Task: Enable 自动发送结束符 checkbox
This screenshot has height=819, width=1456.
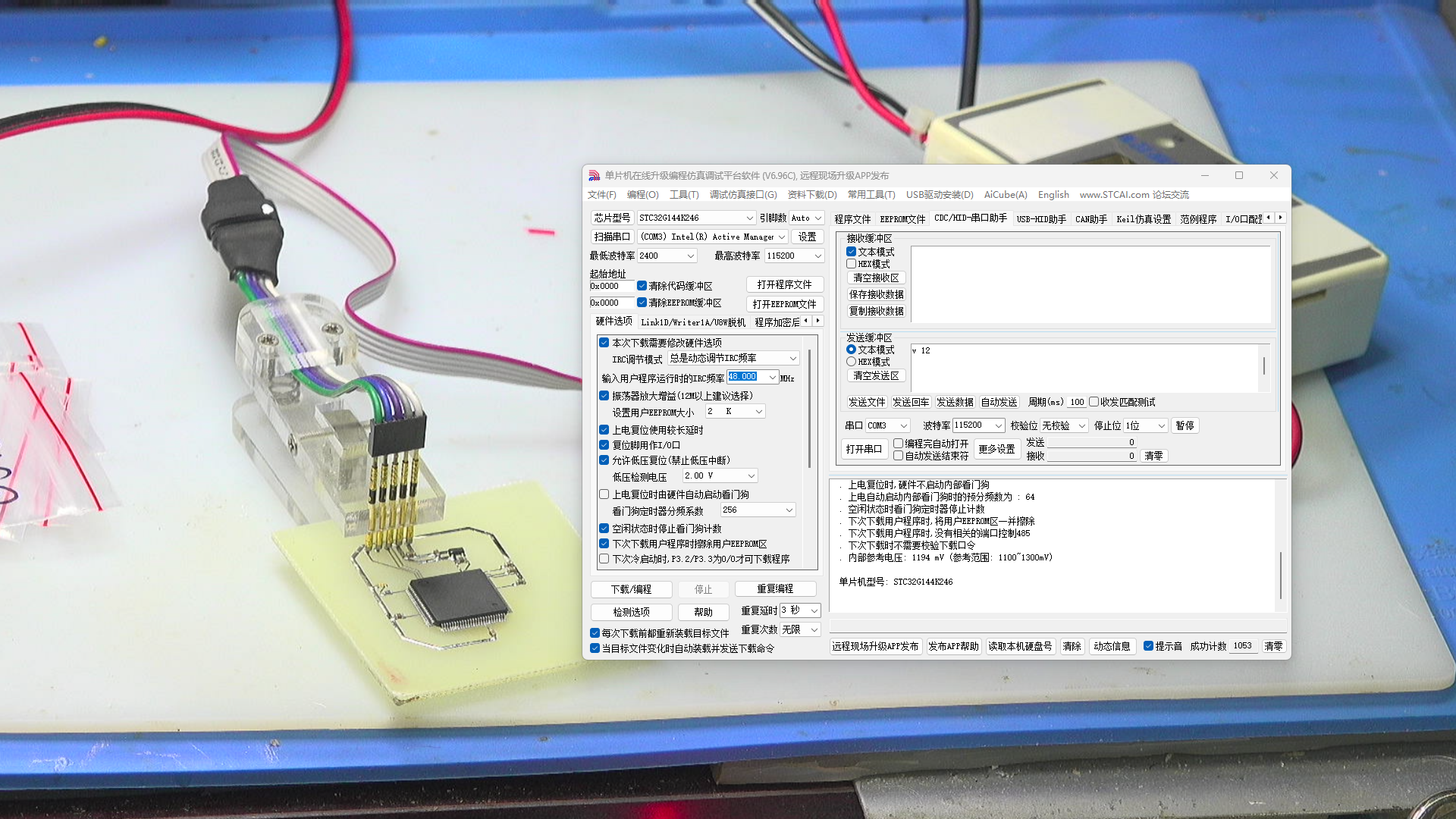Action: click(898, 456)
